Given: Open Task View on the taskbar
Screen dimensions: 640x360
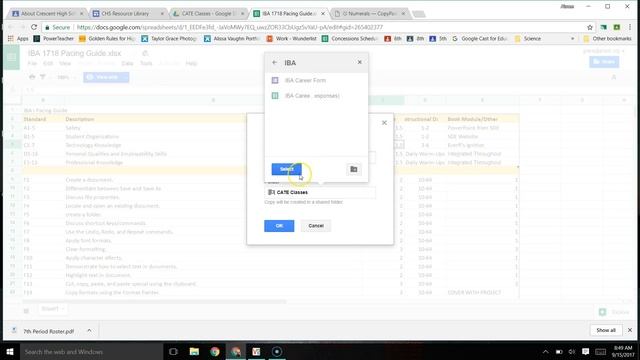Looking at the screenshot, I should click(173, 351).
